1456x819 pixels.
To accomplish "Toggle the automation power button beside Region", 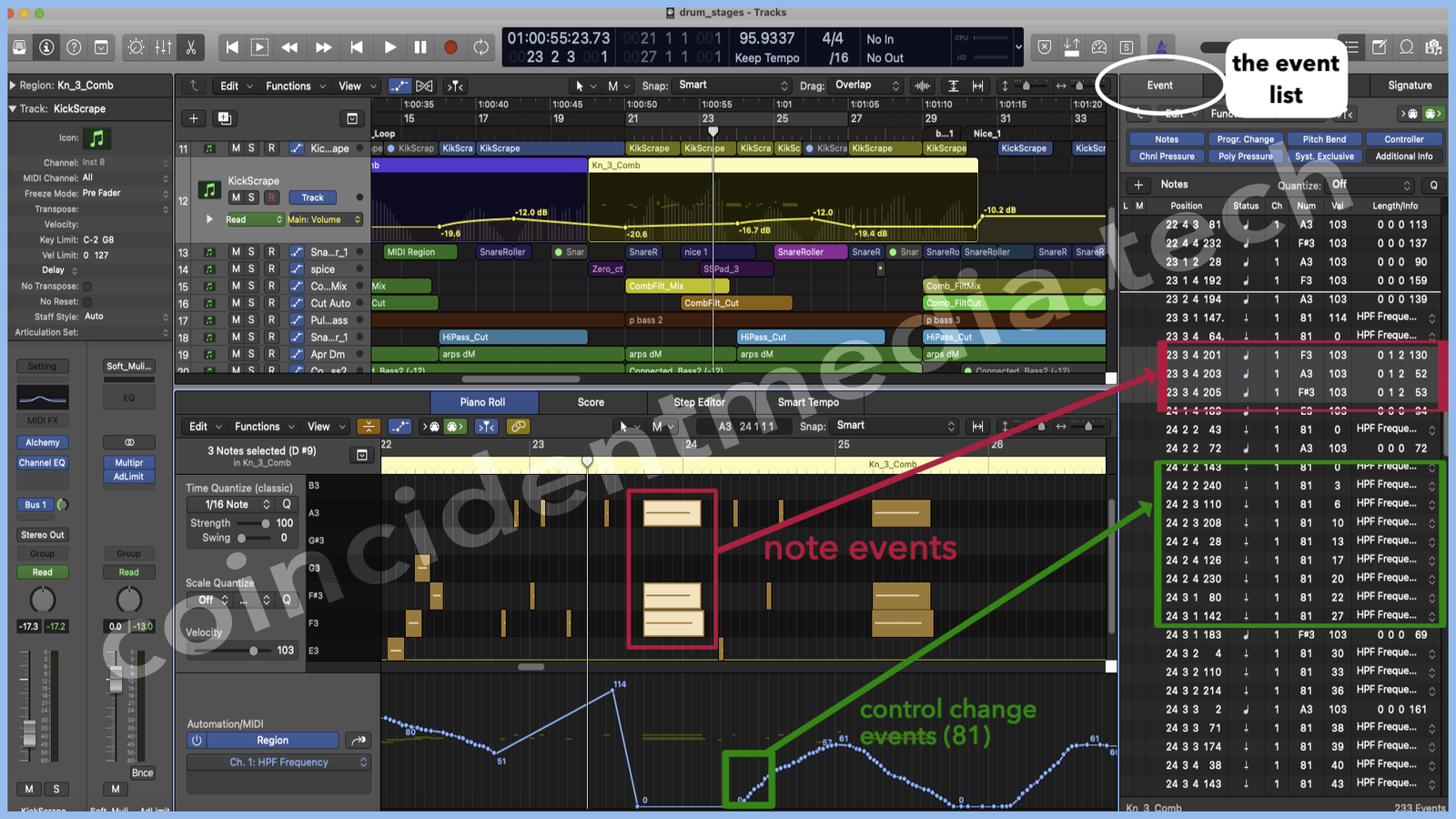I will 197,741.
